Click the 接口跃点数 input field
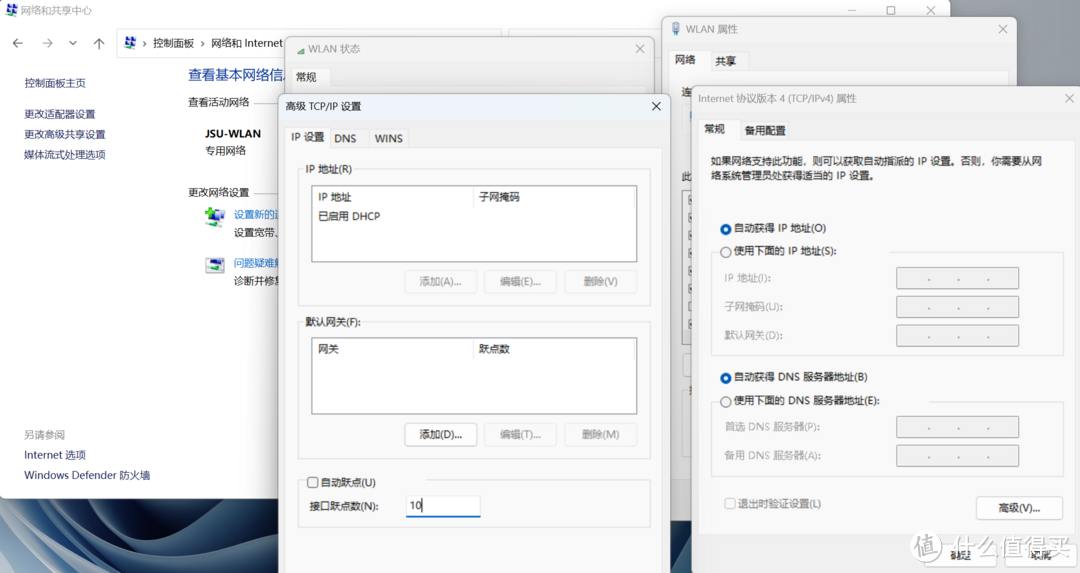The width and height of the screenshot is (1080, 573). point(443,506)
